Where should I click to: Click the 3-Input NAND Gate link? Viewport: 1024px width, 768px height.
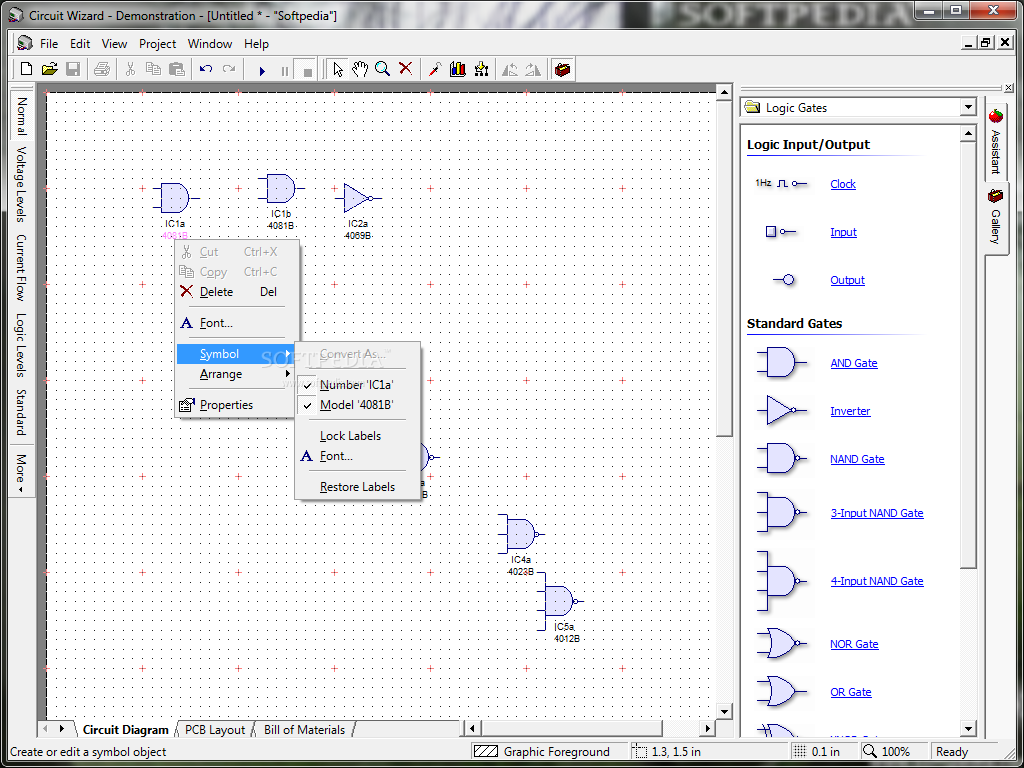[876, 513]
